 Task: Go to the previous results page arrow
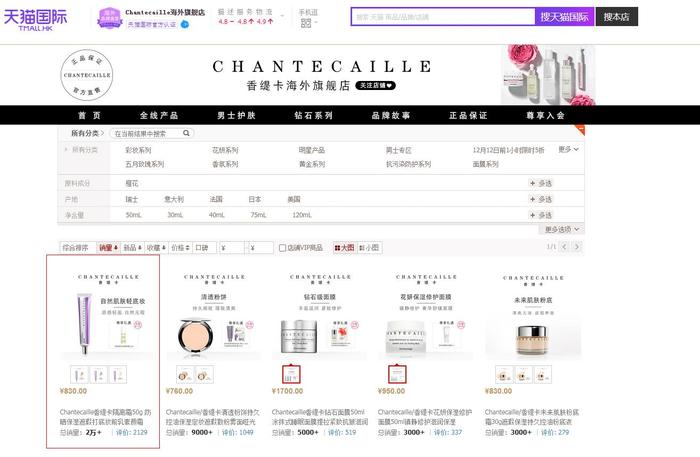[564, 247]
